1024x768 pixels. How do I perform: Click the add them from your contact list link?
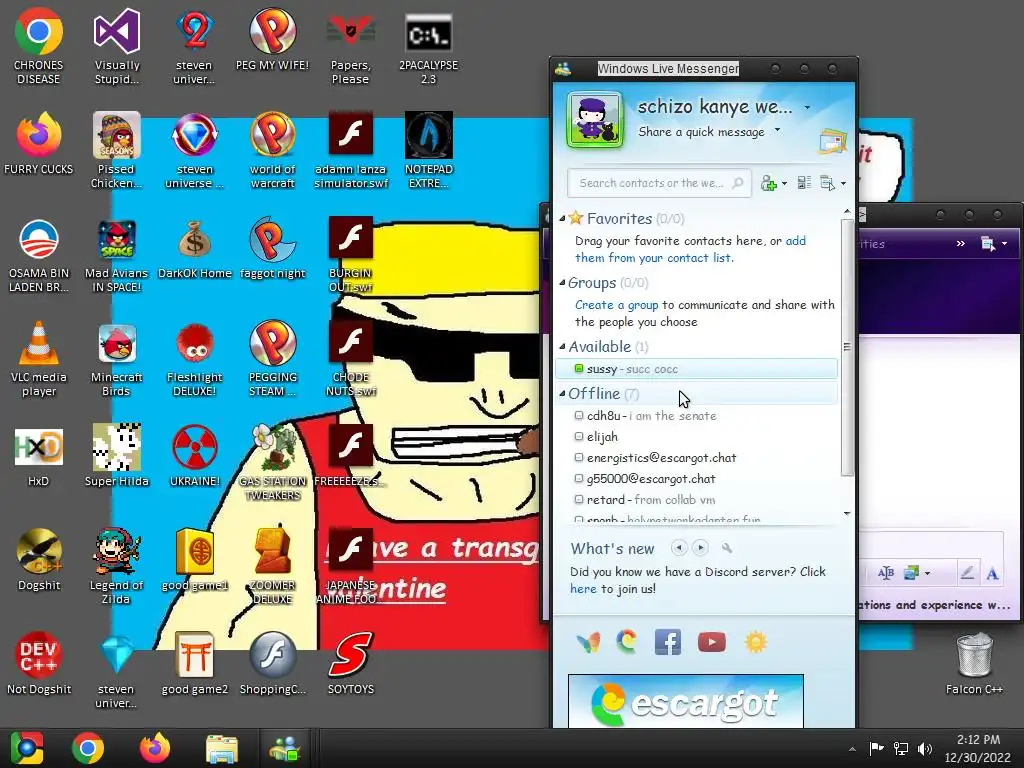click(690, 249)
